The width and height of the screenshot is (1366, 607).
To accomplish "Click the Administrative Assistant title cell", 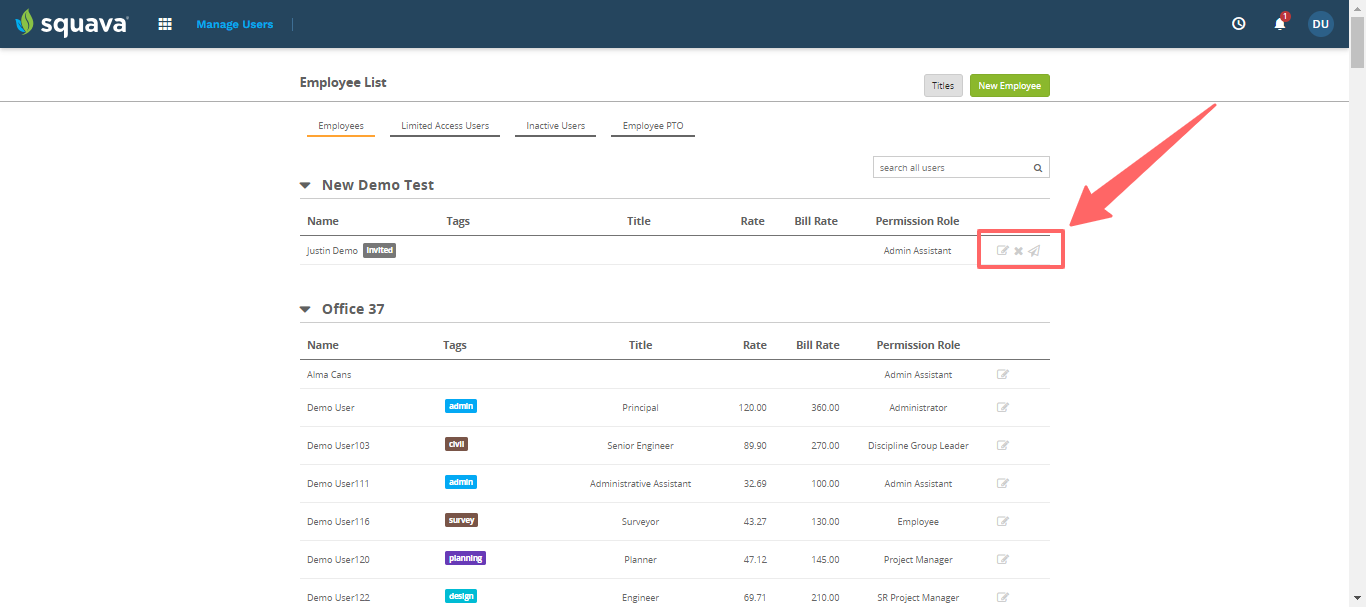I will point(640,484).
